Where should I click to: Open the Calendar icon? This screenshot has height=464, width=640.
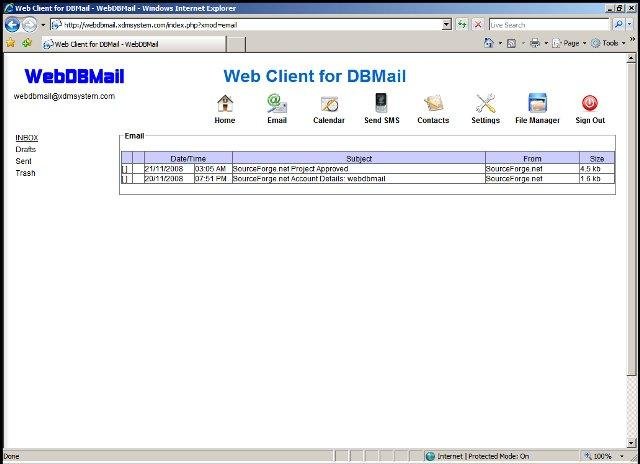(x=329, y=104)
